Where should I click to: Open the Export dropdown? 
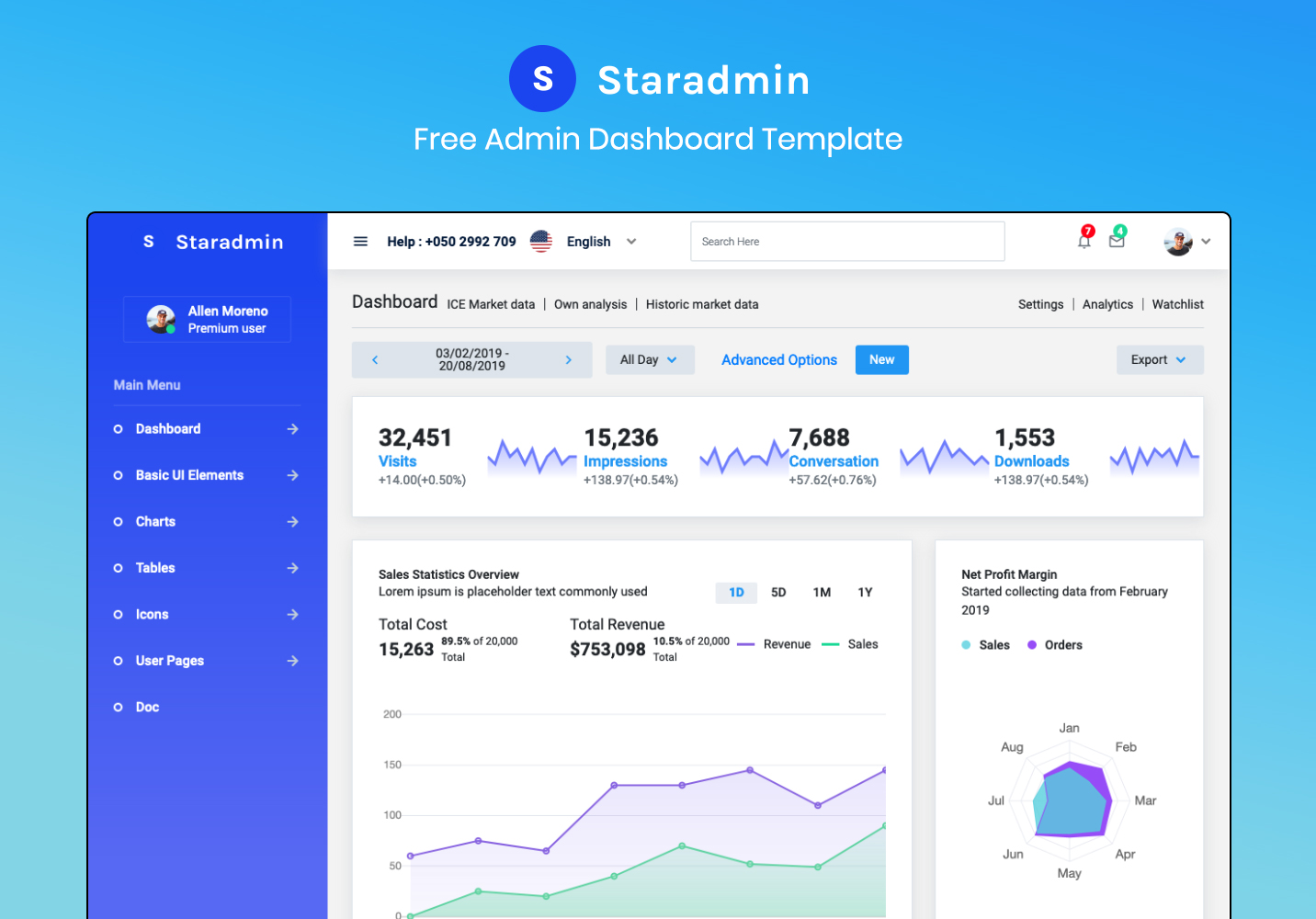(x=1160, y=360)
